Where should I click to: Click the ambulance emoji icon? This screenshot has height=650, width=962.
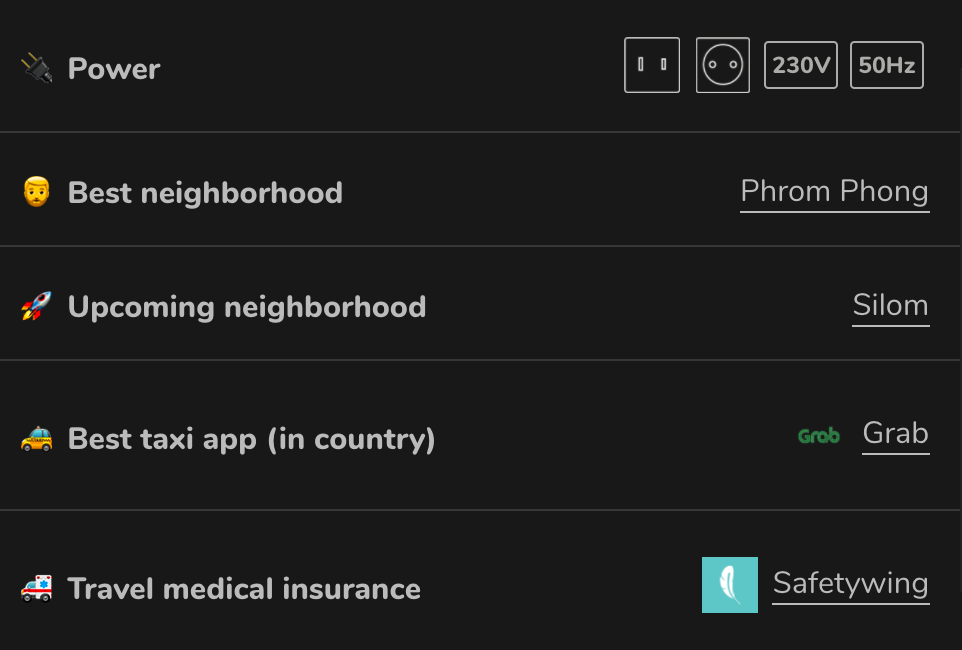[x=37, y=588]
